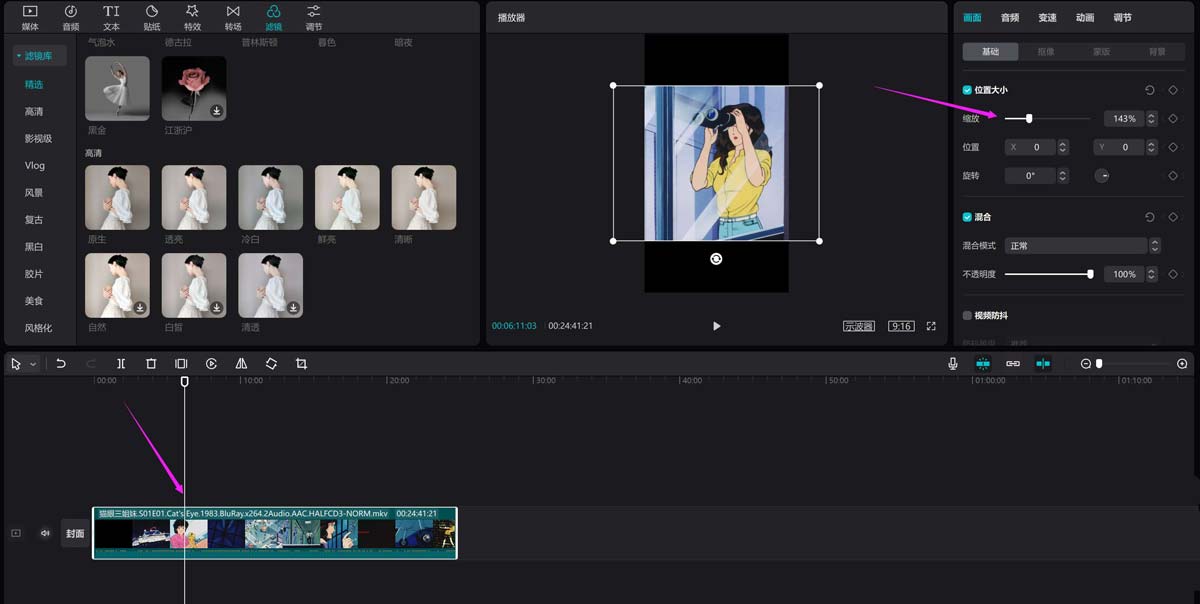The width and height of the screenshot is (1200, 604).
Task: Click the 不透明度 percentage stepper arrows
Action: [1152, 274]
